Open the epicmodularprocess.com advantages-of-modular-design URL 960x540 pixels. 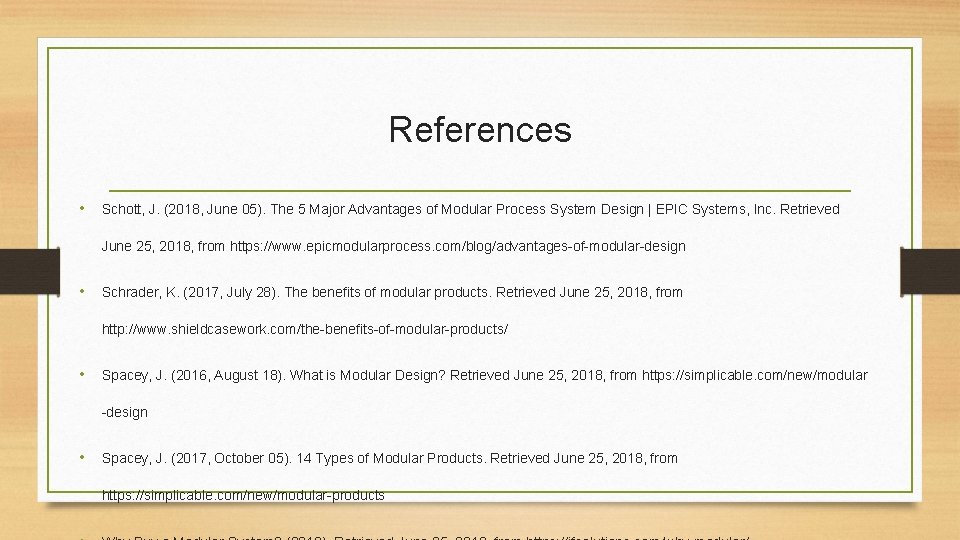tap(457, 246)
